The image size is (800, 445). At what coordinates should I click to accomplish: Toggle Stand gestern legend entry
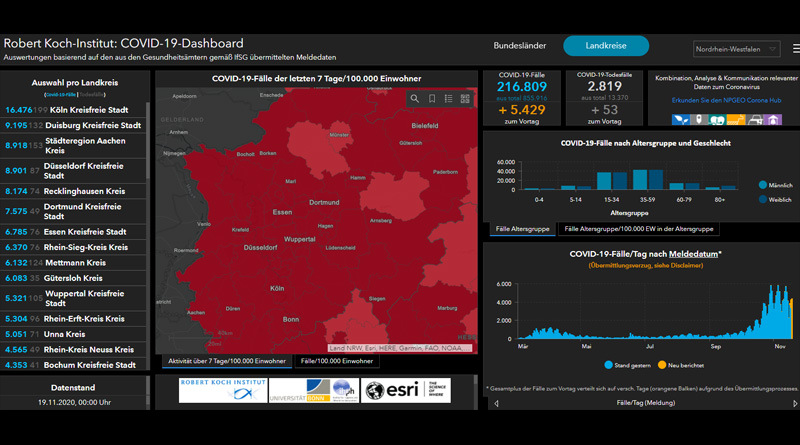pos(627,365)
